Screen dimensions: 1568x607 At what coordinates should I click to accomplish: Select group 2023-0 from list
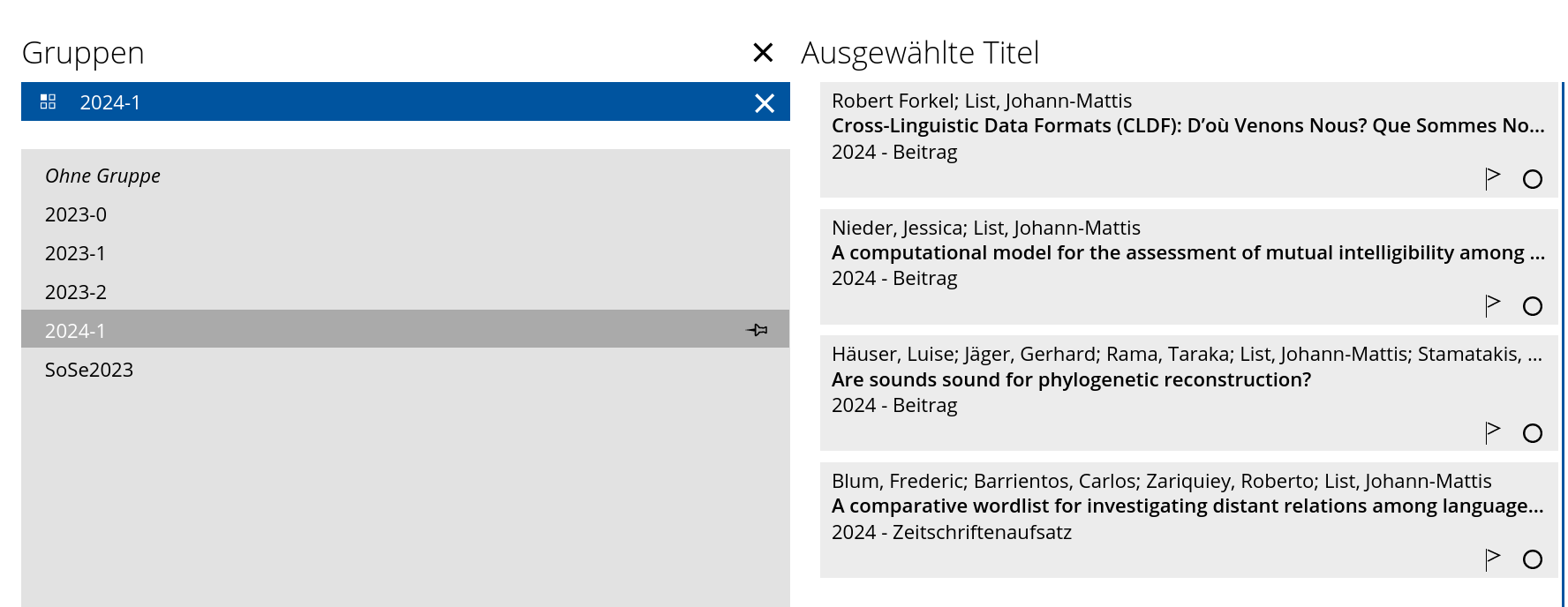tap(76, 214)
